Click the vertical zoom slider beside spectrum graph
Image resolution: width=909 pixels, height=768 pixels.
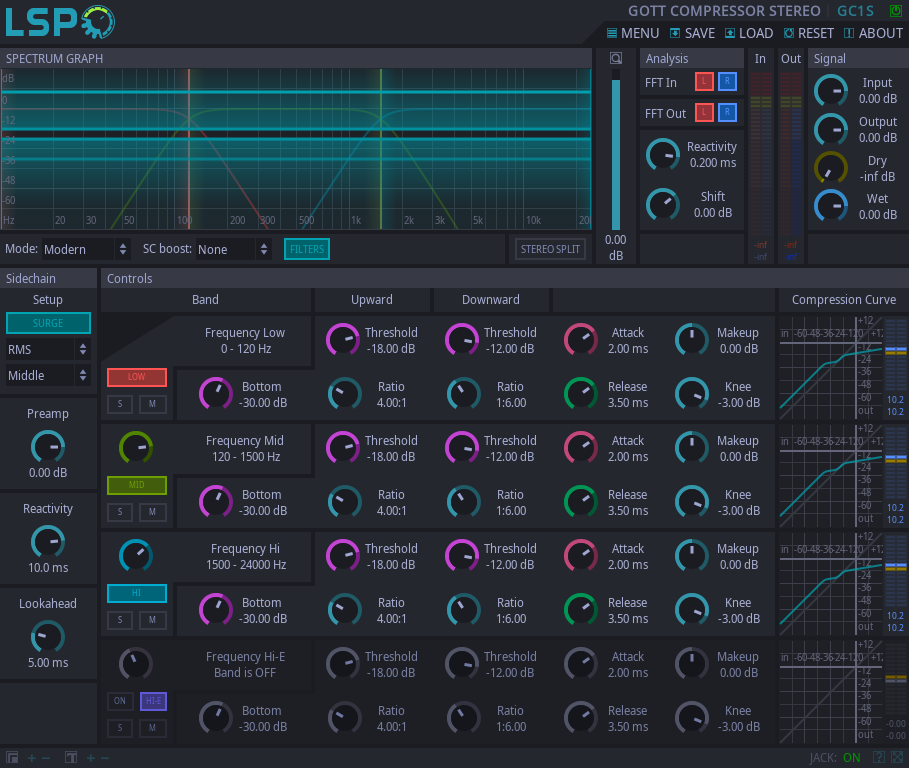[616, 150]
